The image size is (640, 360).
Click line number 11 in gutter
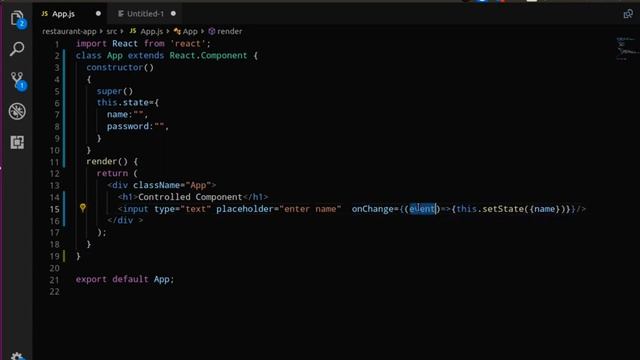tap(55, 162)
